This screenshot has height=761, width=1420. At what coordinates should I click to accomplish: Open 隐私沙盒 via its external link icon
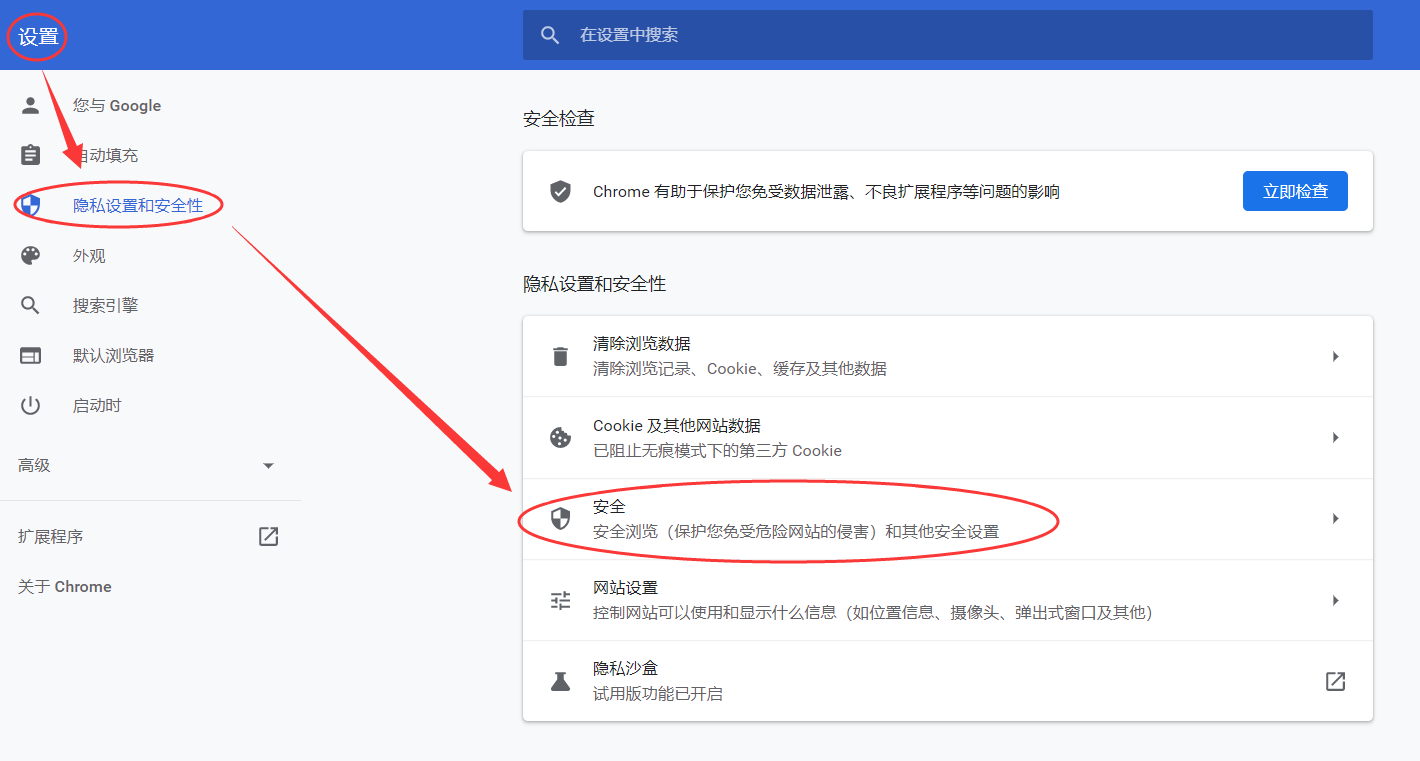[x=1335, y=681]
